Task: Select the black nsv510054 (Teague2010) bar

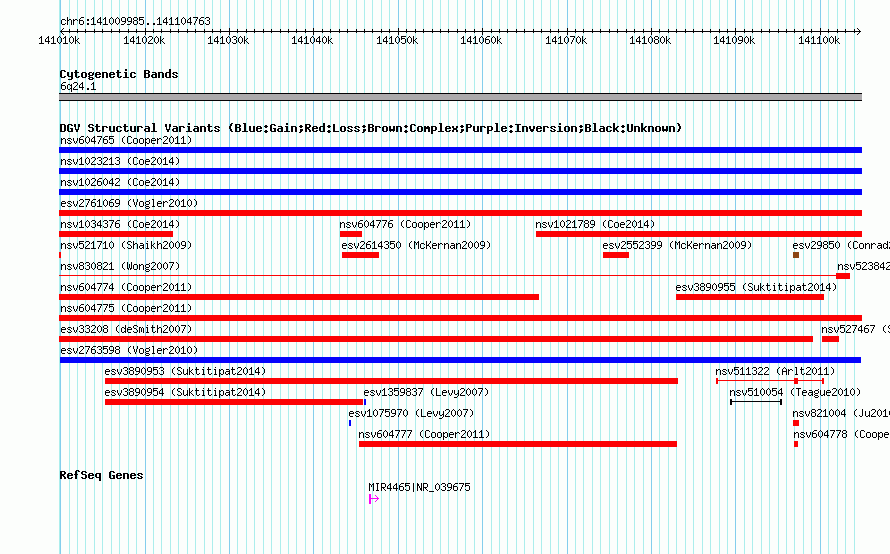Action: tap(756, 402)
